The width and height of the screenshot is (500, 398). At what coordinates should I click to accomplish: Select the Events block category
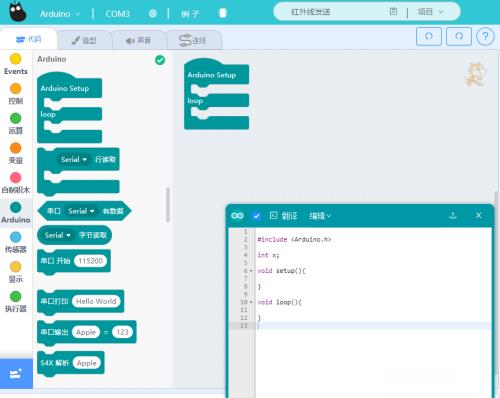click(16, 65)
